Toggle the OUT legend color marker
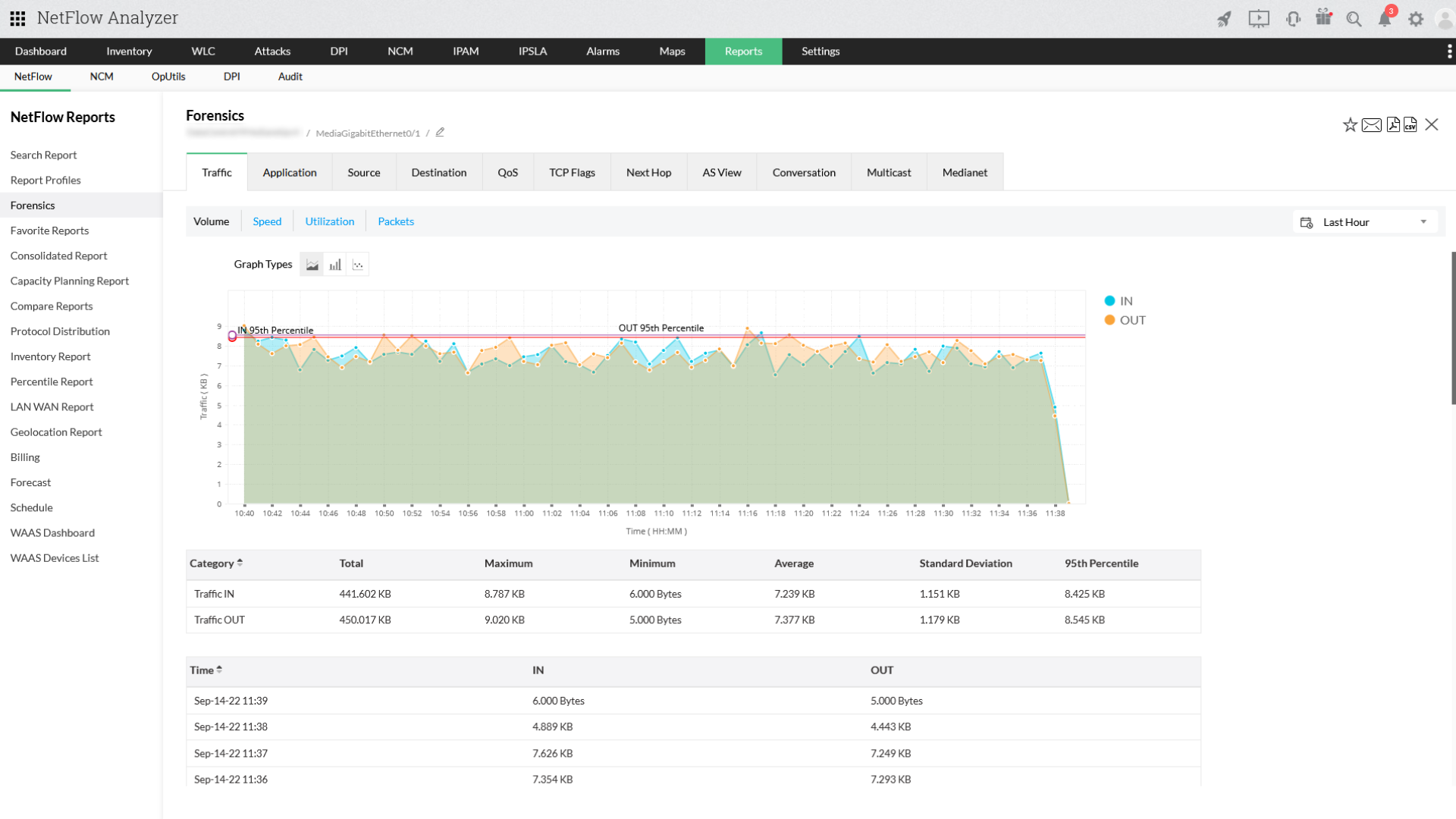1456x819 pixels. (x=1109, y=320)
